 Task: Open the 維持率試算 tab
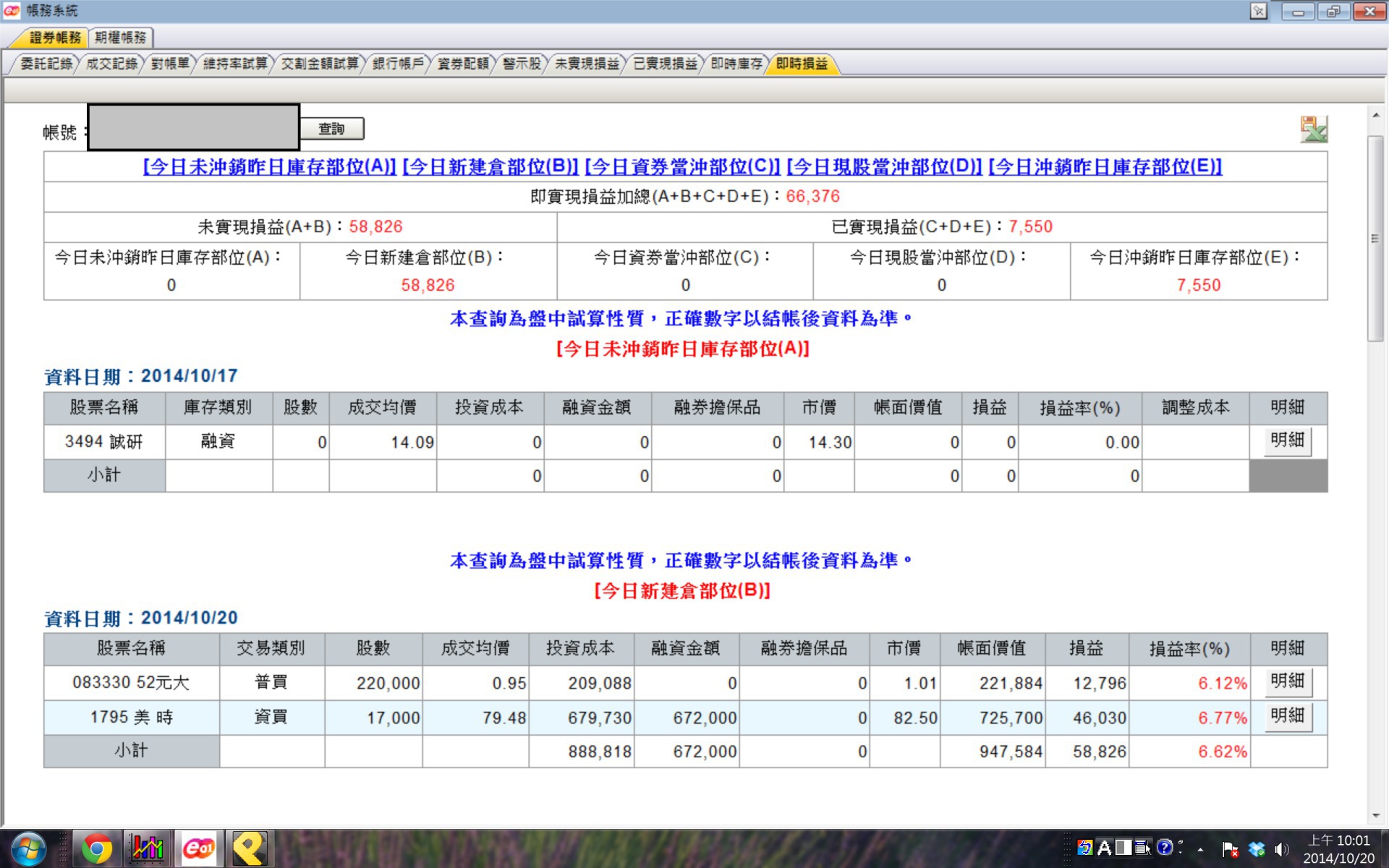(x=235, y=64)
